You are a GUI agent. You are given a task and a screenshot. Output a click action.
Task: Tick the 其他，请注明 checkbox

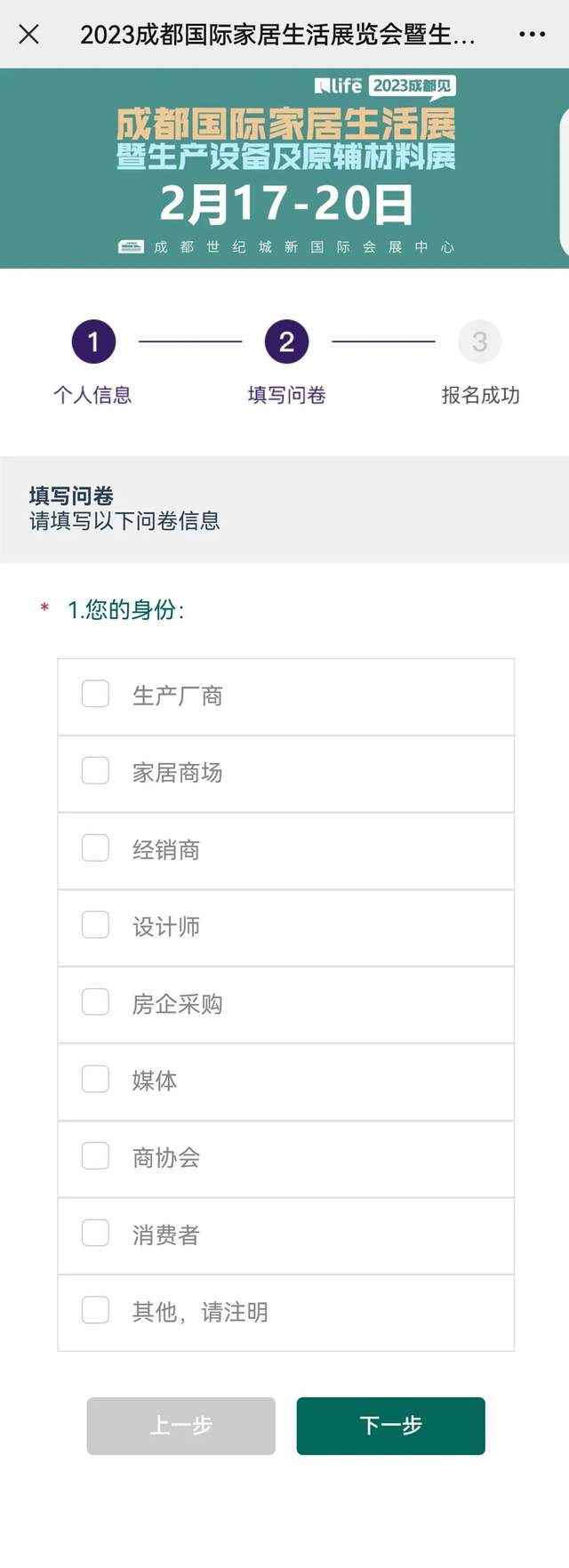[95, 1310]
